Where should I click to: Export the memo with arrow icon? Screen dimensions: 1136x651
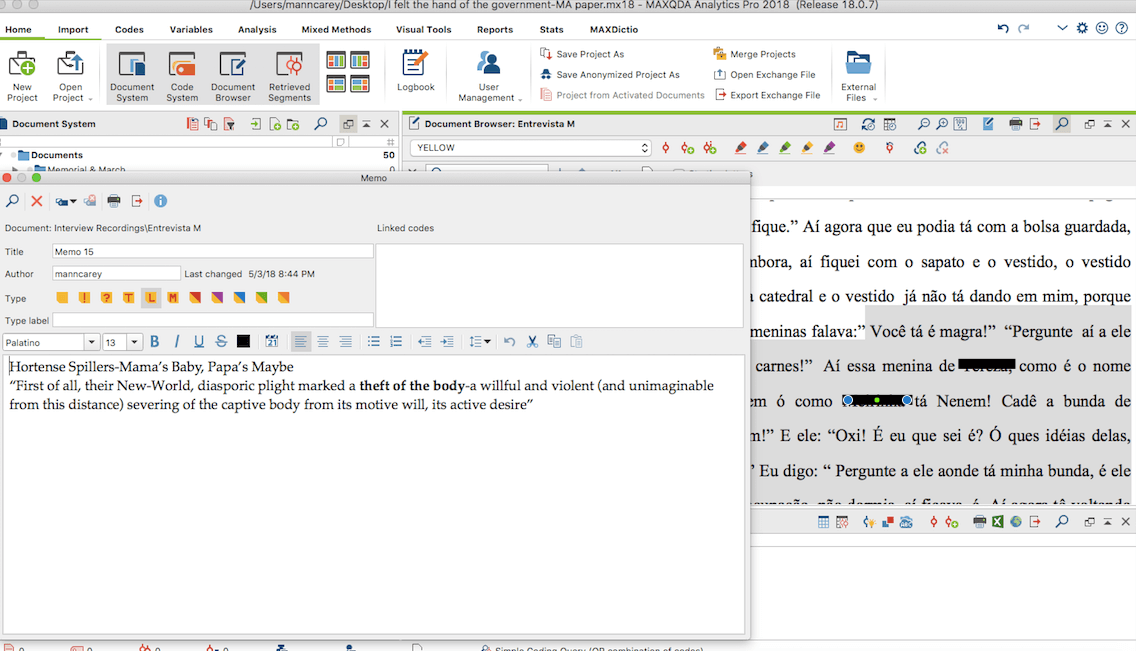click(x=137, y=201)
